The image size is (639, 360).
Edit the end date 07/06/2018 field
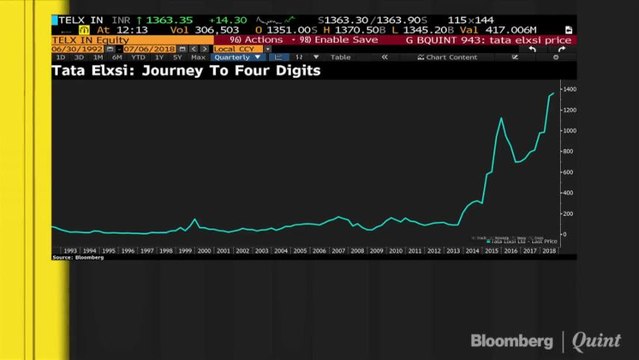pos(150,49)
